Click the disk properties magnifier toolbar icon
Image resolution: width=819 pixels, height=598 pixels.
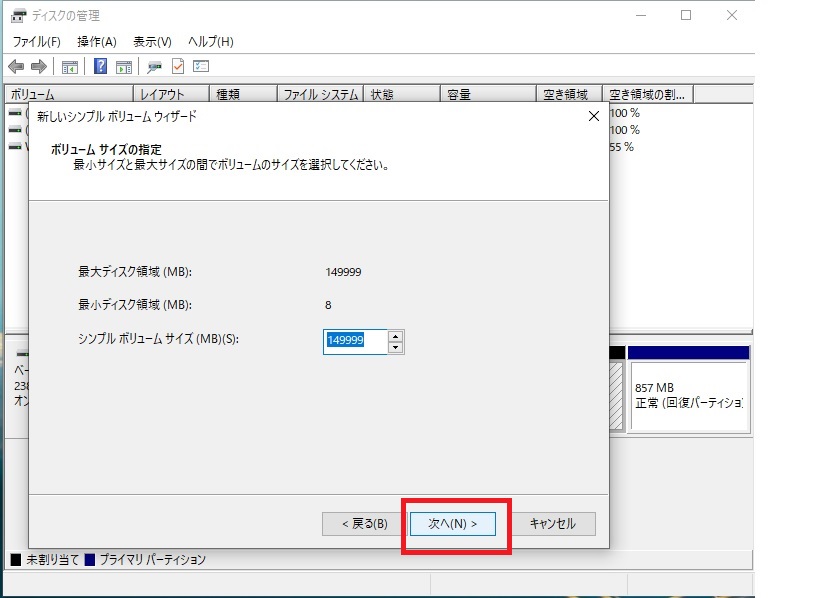154,66
